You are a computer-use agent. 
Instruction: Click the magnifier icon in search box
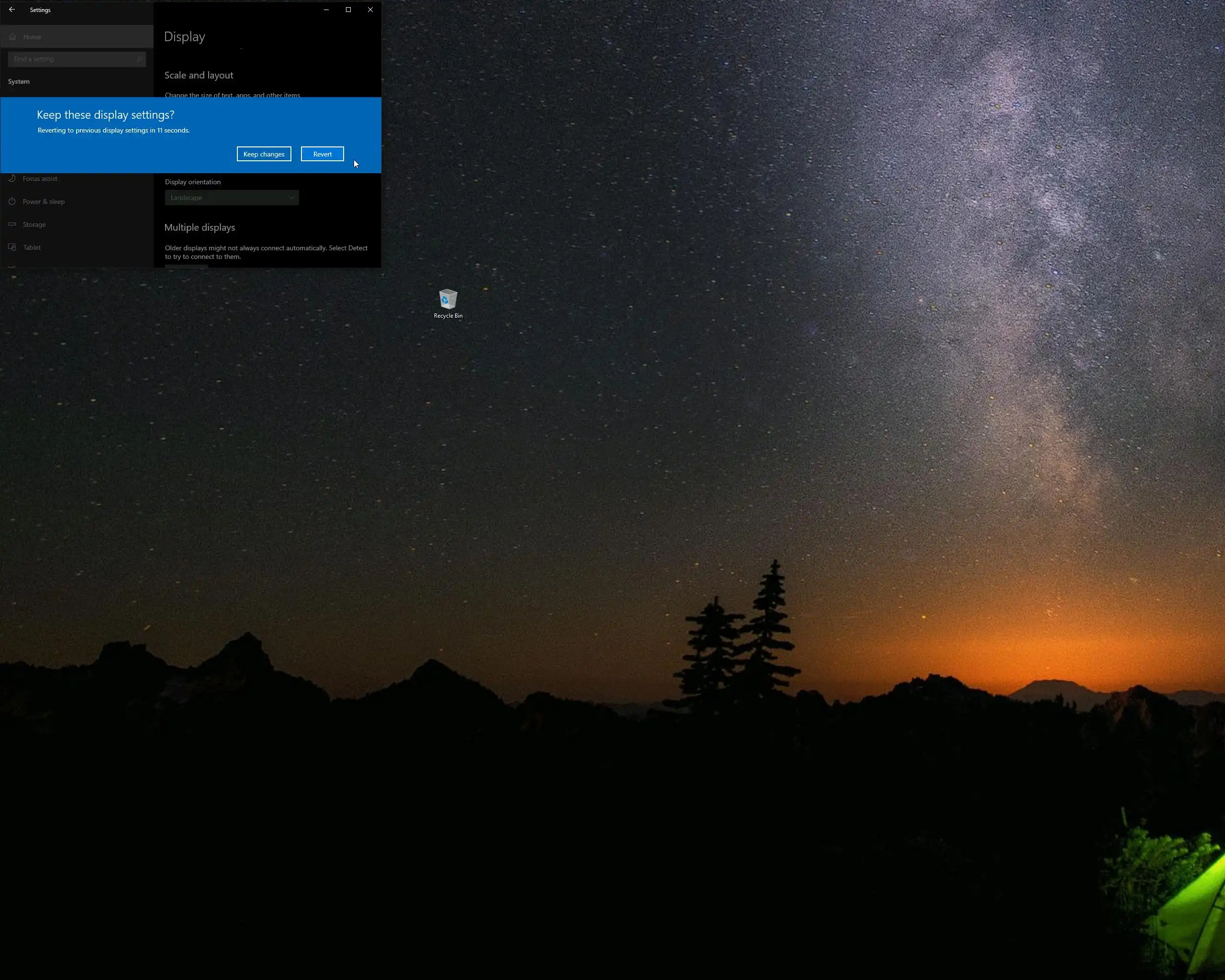pyautogui.click(x=139, y=59)
